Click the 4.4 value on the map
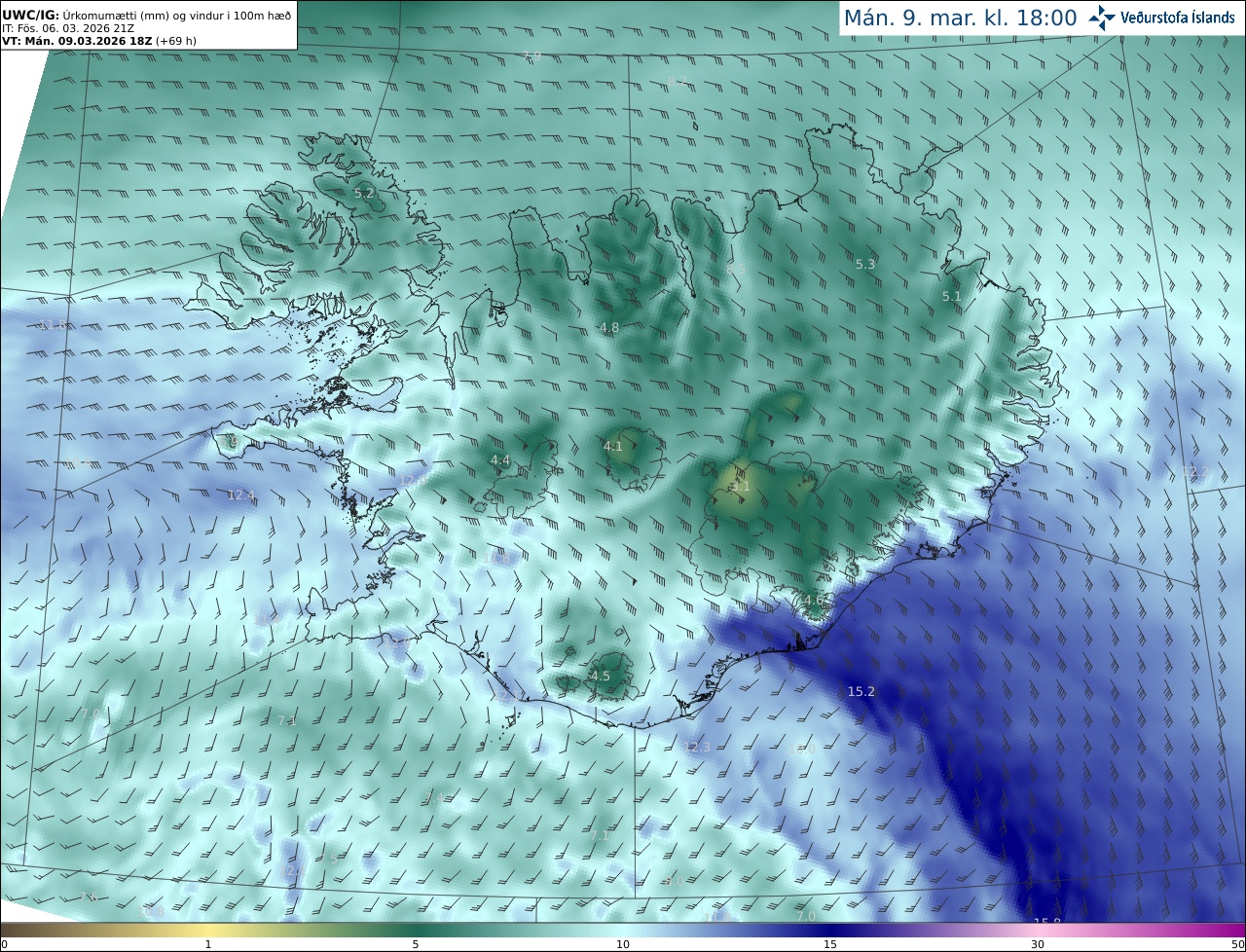The image size is (1246, 952). pyautogui.click(x=500, y=459)
